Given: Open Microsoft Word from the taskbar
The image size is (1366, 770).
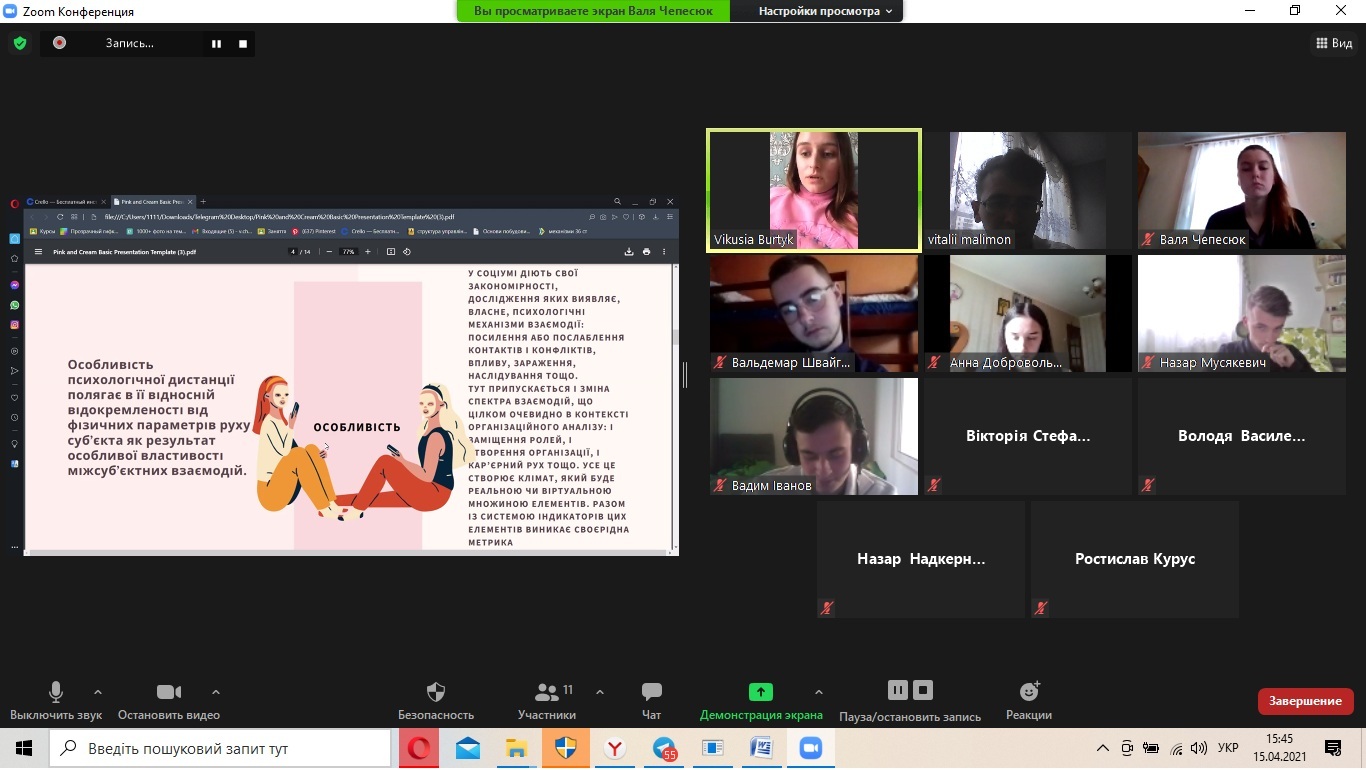Looking at the screenshot, I should 761,748.
